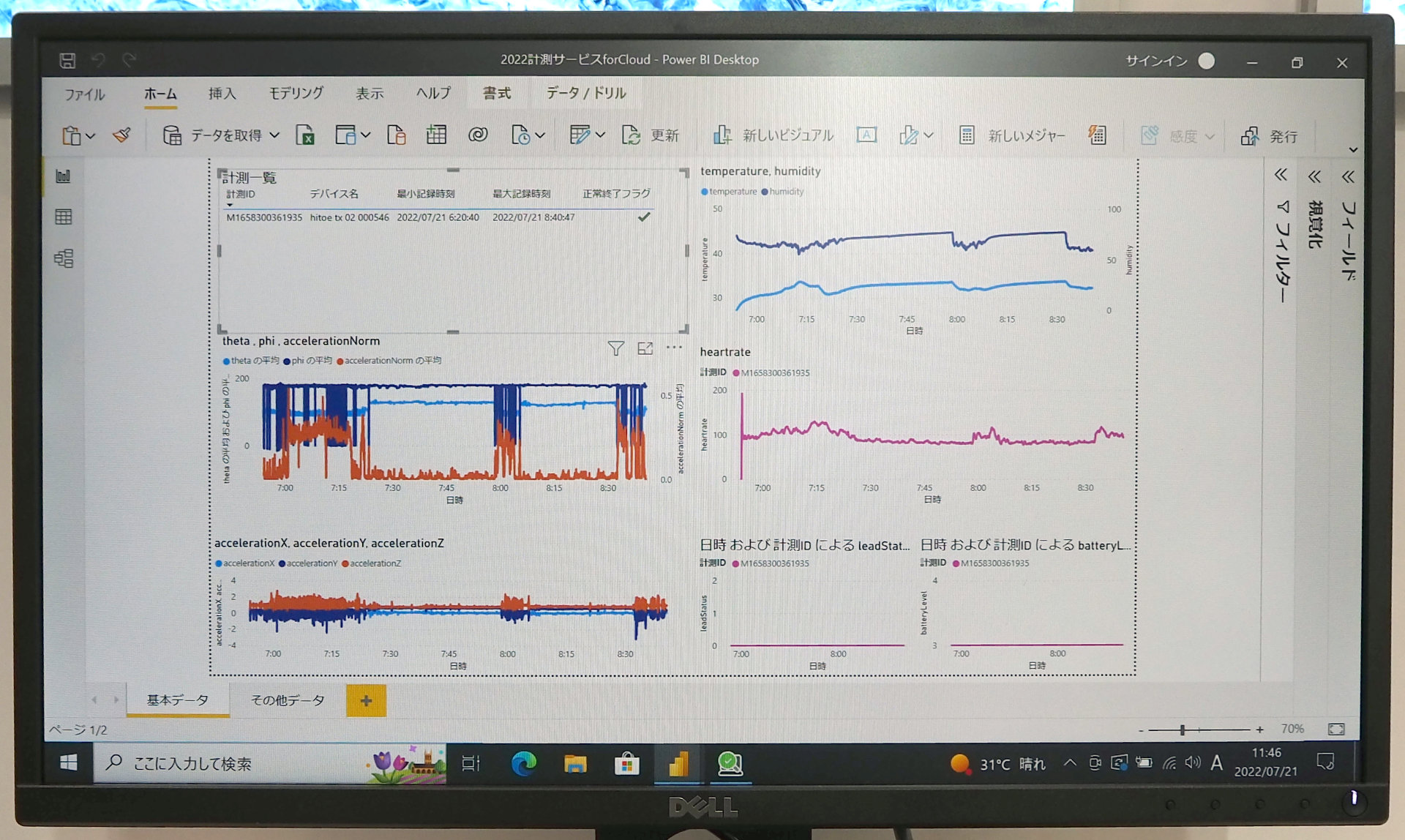
Task: Switch to Data view icon
Action: (x=63, y=217)
